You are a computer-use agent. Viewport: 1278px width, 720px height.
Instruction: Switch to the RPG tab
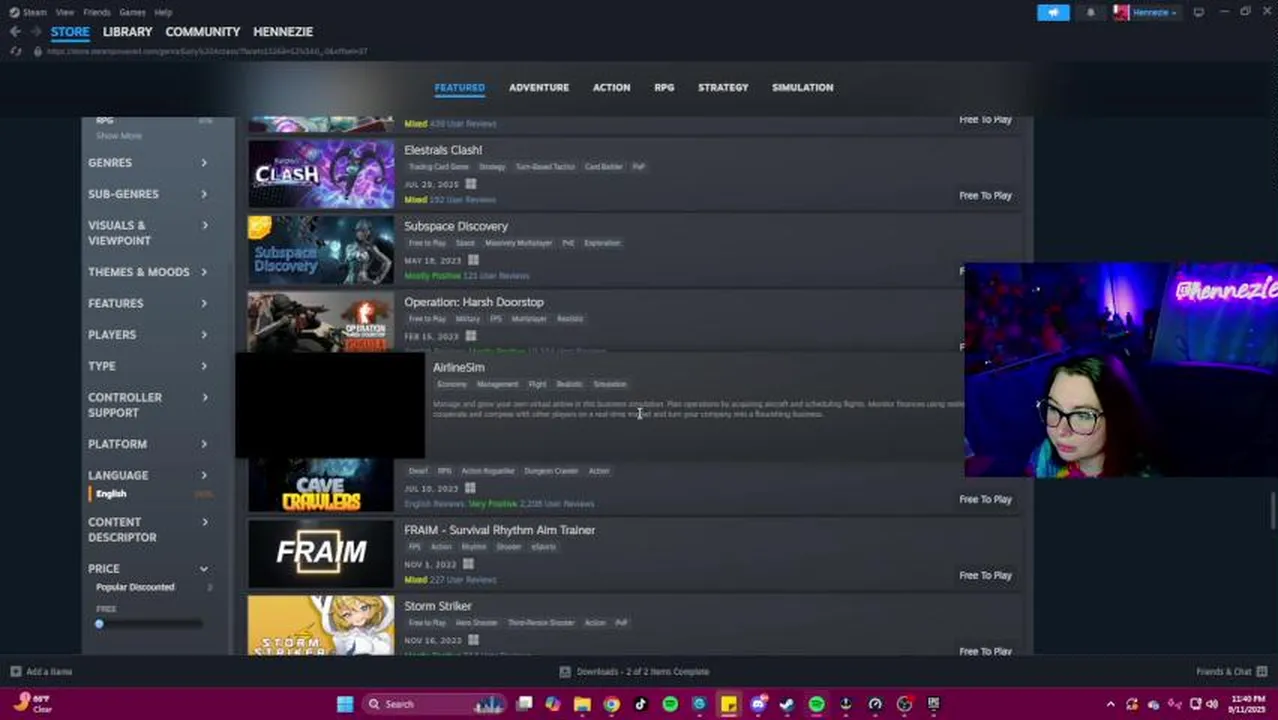click(664, 87)
